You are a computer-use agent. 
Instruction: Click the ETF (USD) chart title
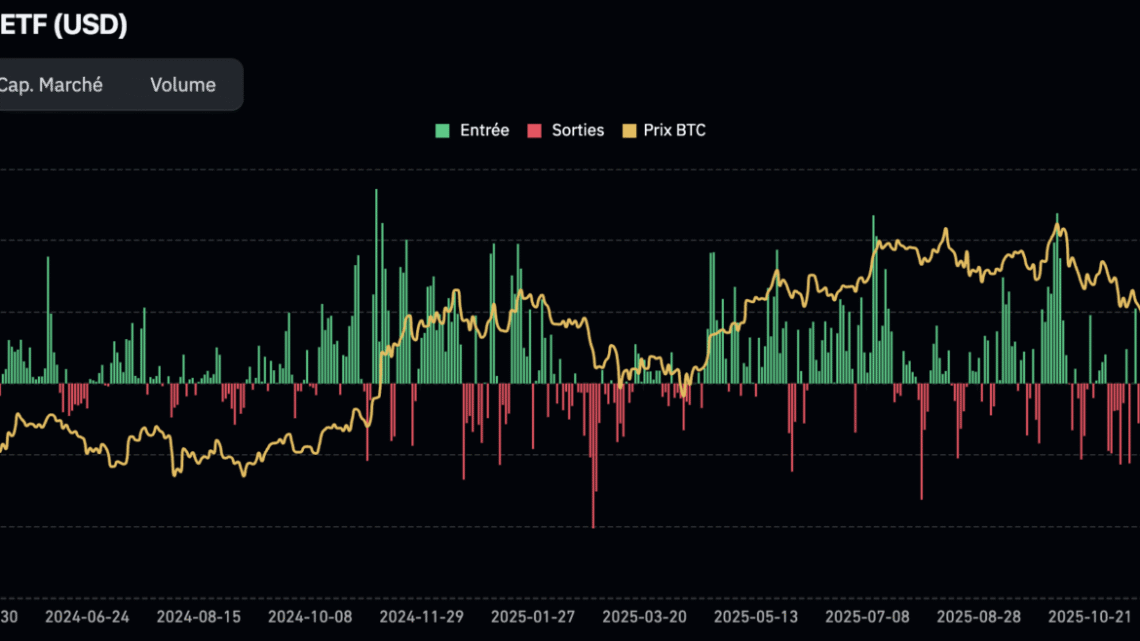(65, 25)
